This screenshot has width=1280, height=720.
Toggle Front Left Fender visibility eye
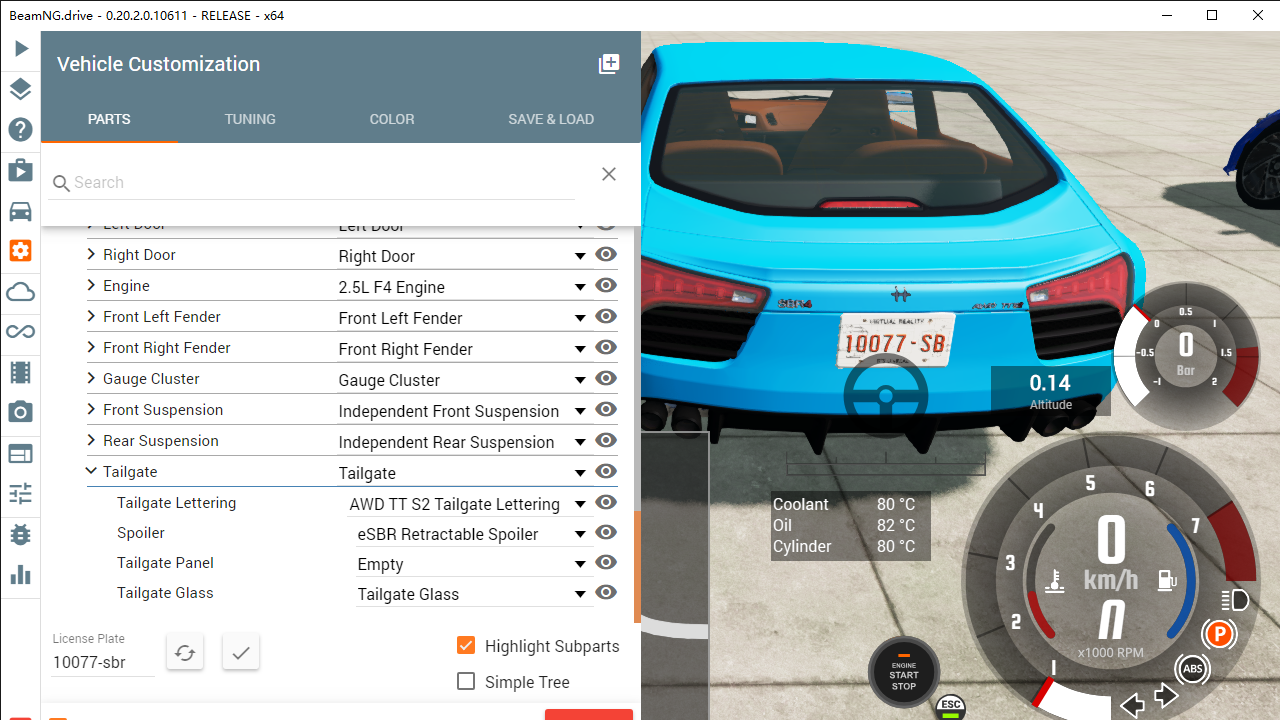tap(605, 317)
